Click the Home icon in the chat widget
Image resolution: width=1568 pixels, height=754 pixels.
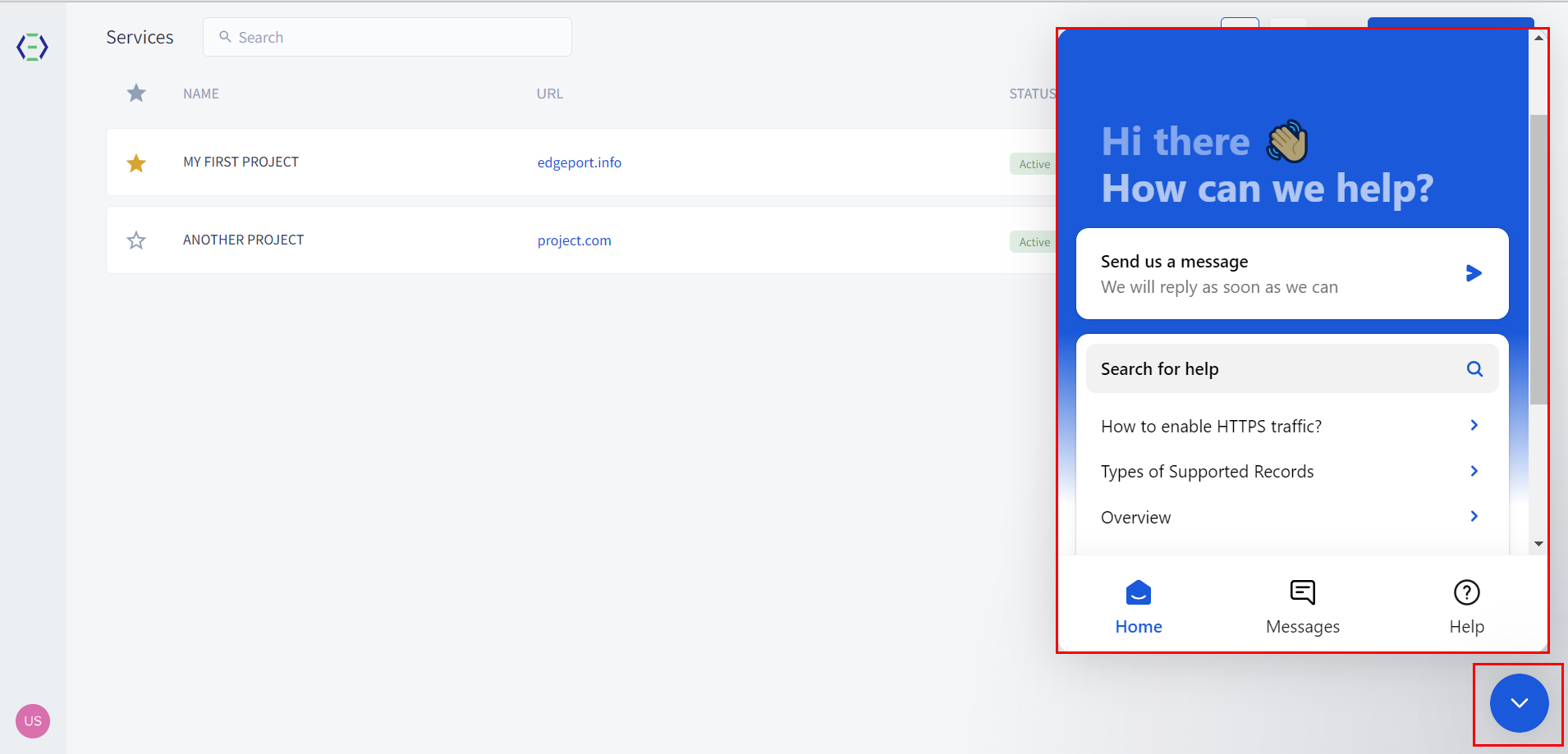[x=1138, y=592]
